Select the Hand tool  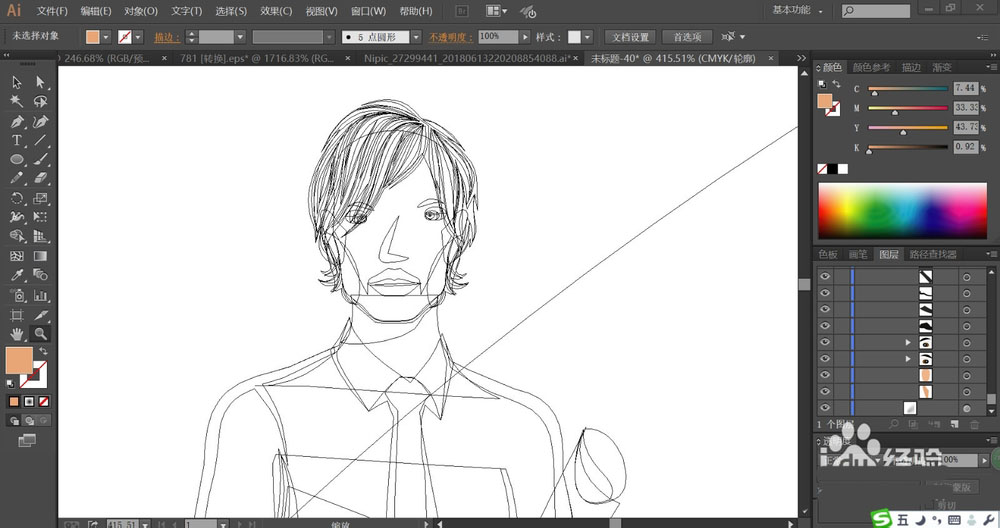pos(17,334)
